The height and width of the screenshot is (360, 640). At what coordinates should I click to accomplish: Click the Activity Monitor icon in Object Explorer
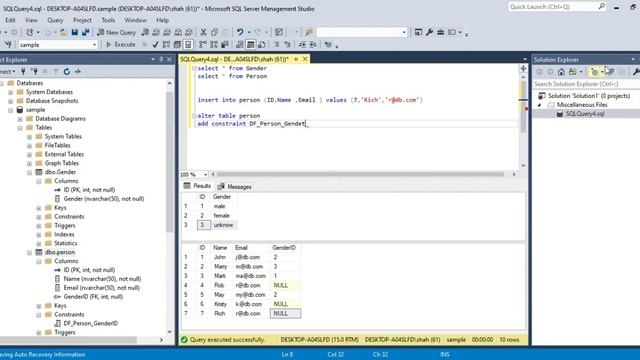(78, 71)
